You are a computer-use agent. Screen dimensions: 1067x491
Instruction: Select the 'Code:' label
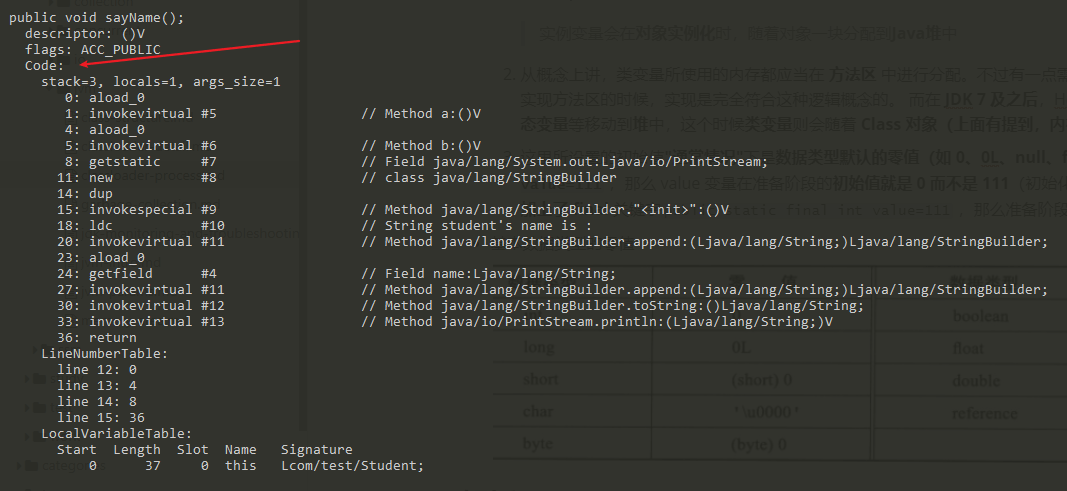44,66
